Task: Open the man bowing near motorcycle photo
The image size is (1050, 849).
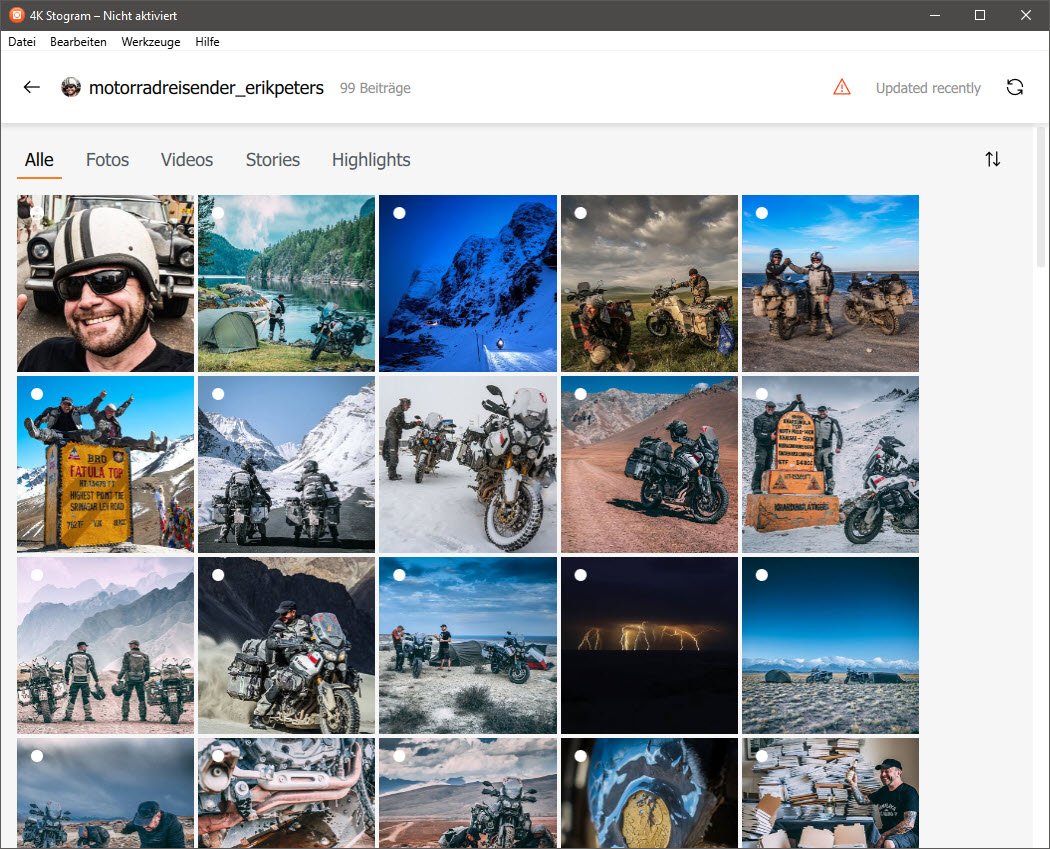Action: click(x=105, y=793)
